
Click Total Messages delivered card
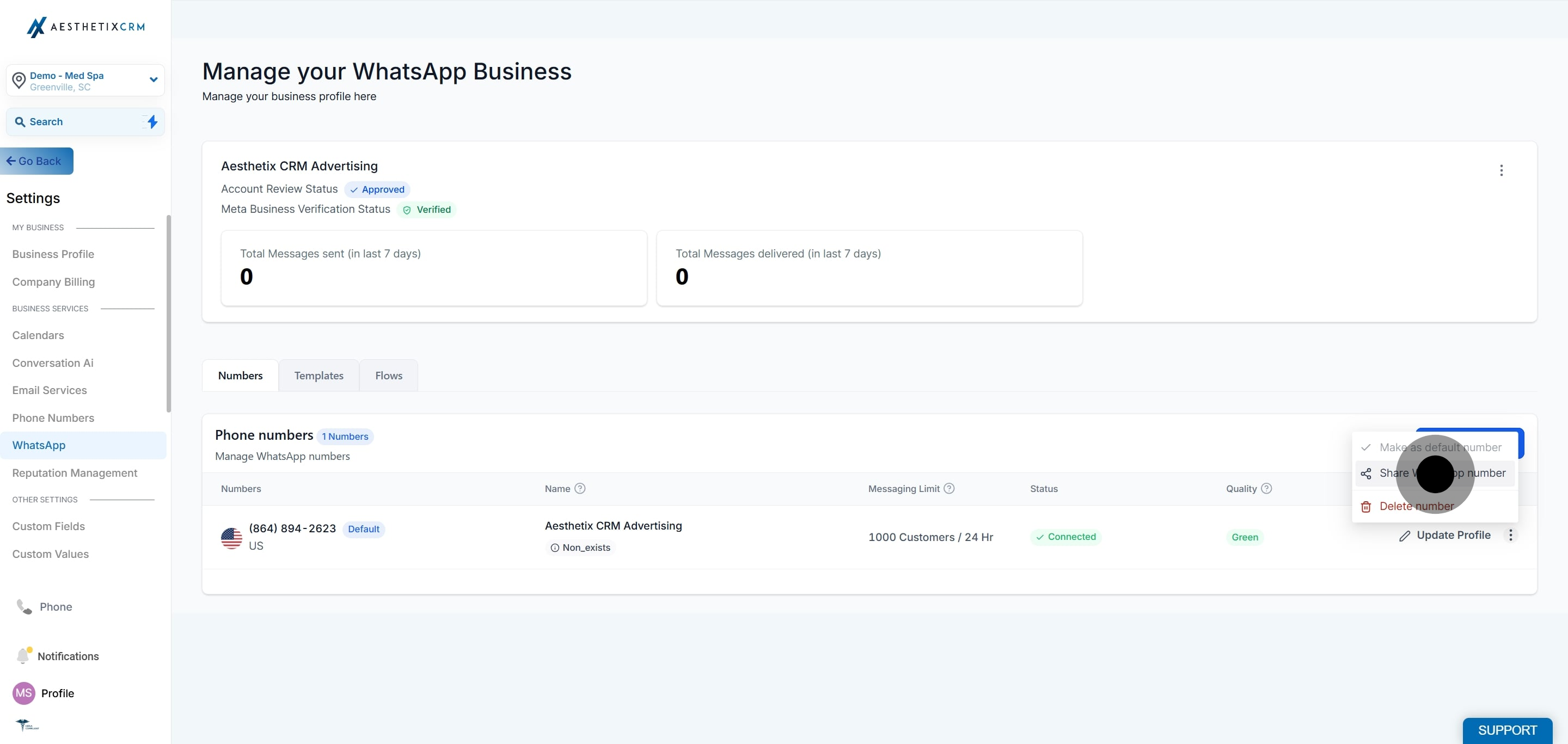pos(869,268)
